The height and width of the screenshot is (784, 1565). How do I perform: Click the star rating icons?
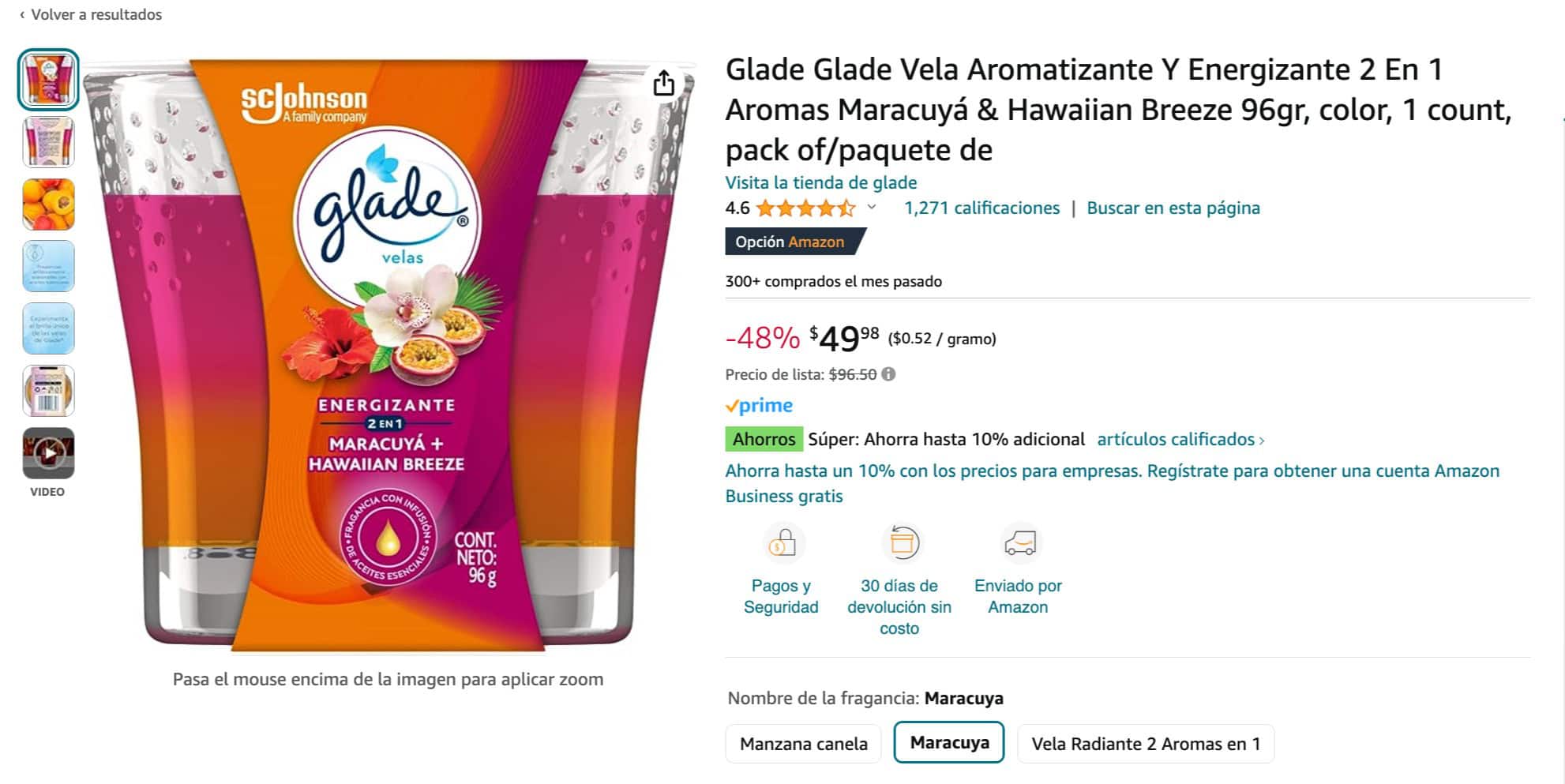(805, 208)
